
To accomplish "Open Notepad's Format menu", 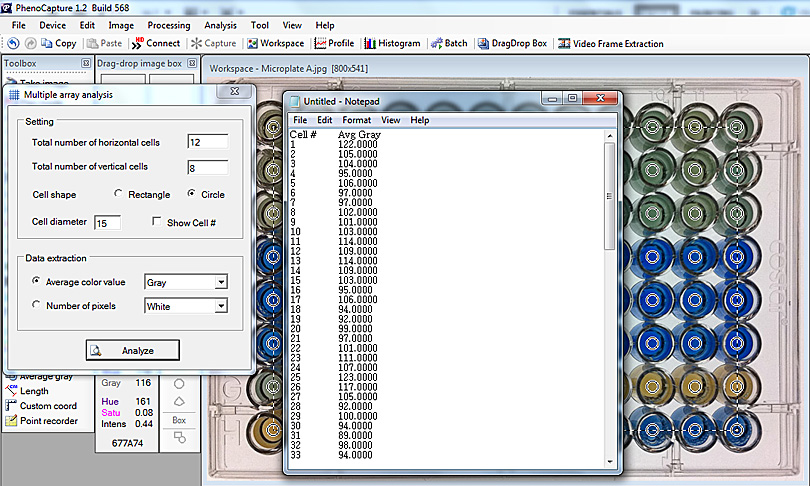I will point(356,120).
